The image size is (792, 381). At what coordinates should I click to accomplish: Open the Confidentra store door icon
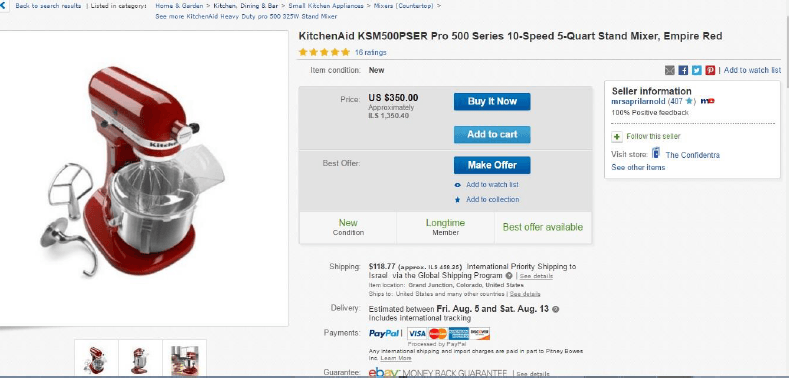[x=656, y=153]
